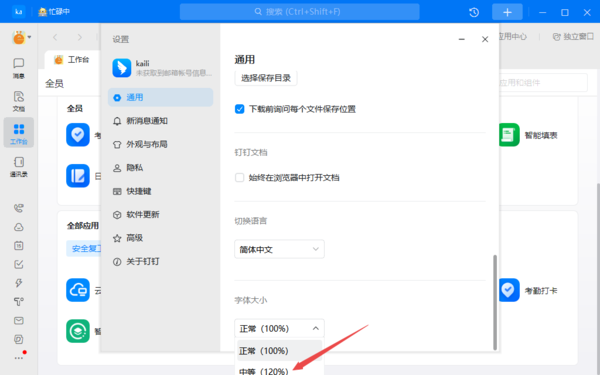Open 关于钉钉 settings section
600x375 pixels.
pyautogui.click(x=160, y=261)
